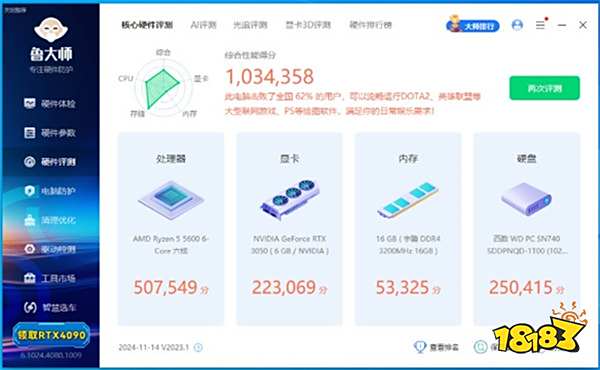600x370 pixels.
Task: Click the 6.1024.4080.1009 version number in sidebar
Action: click(51, 355)
